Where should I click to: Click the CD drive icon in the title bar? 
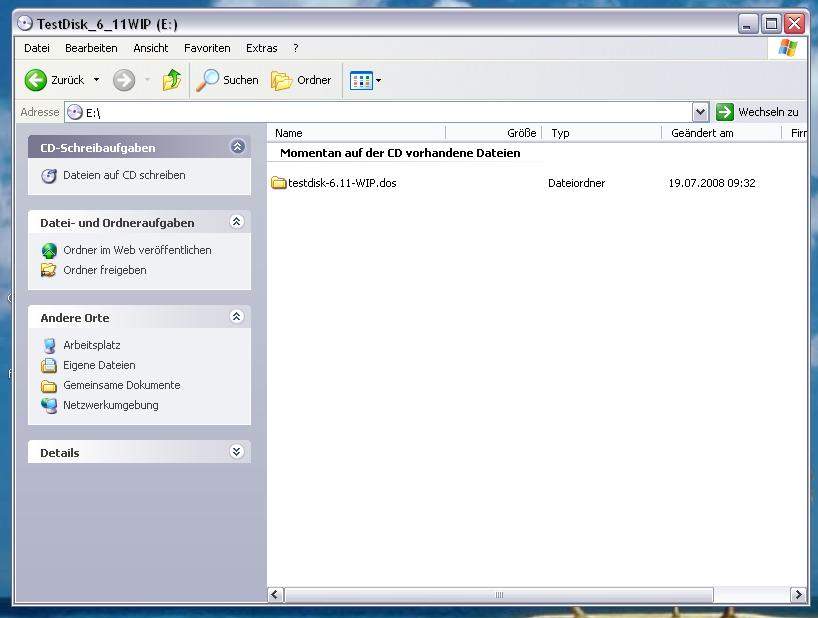pyautogui.click(x=25, y=23)
